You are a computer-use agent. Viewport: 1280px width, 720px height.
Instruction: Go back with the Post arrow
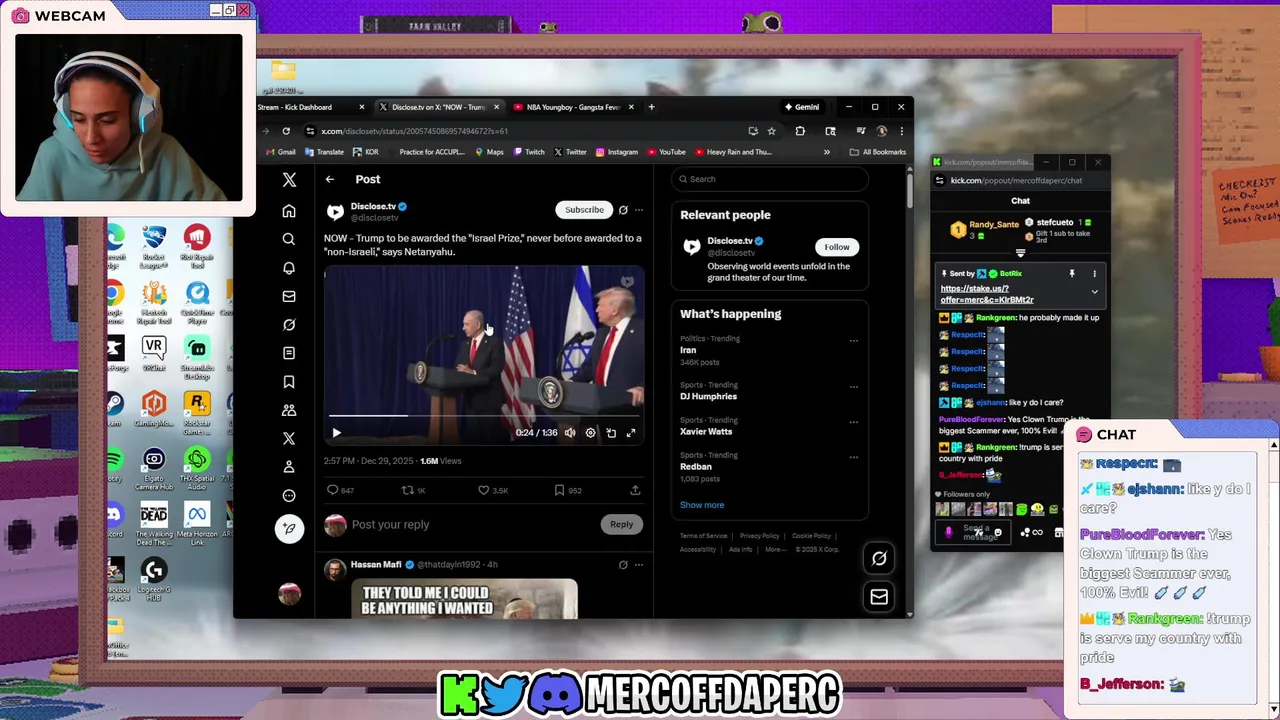pyautogui.click(x=330, y=179)
